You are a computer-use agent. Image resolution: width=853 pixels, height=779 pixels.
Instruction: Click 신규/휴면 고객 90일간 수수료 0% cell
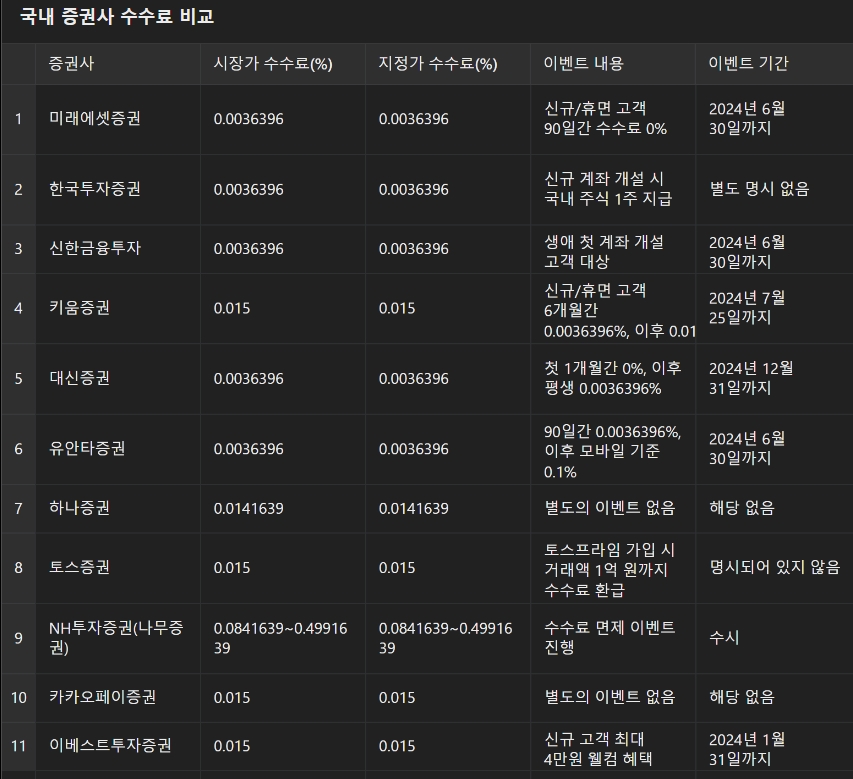(613, 119)
